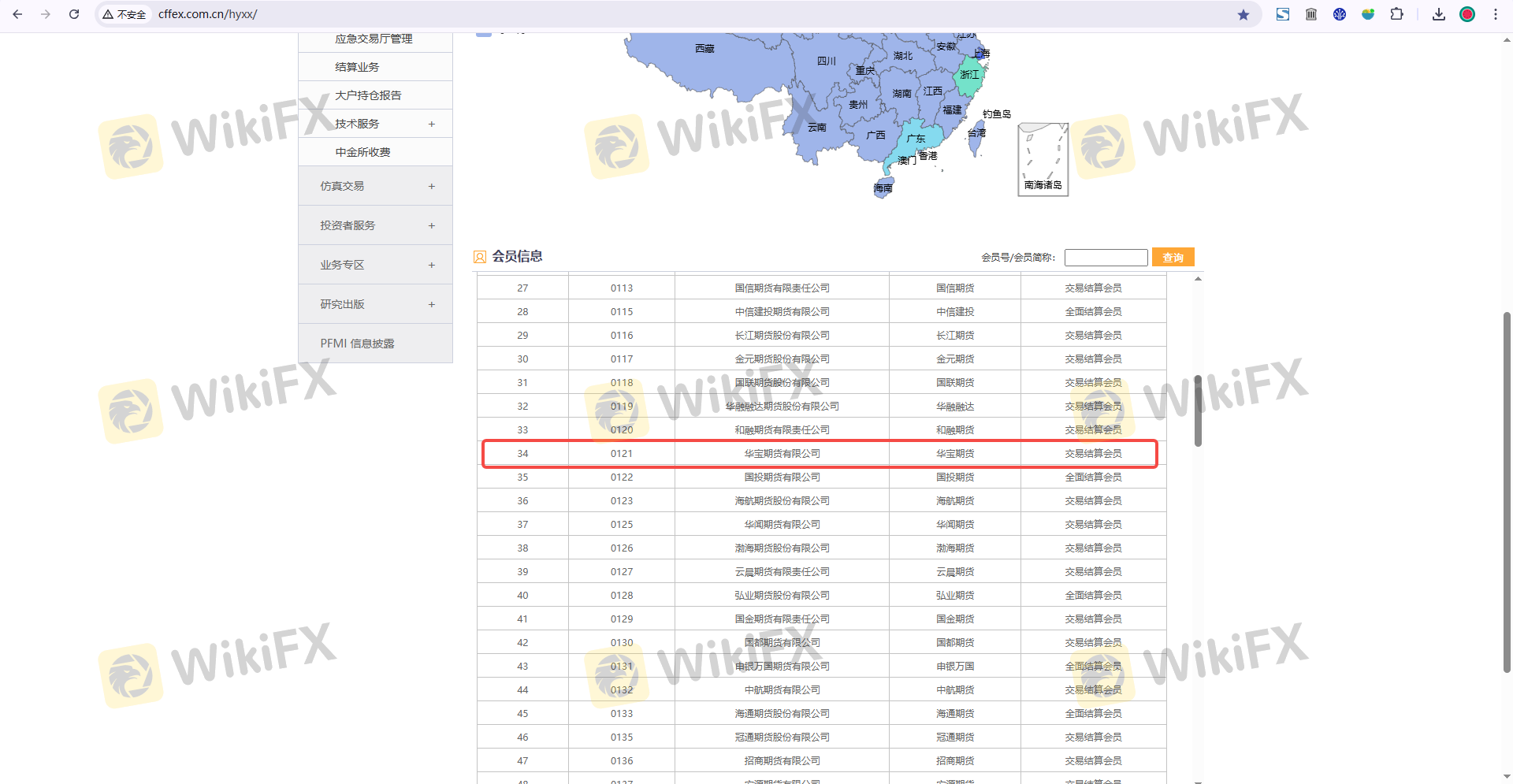The width and height of the screenshot is (1513, 784).
Task: Reload the current page
Action: tap(74, 14)
